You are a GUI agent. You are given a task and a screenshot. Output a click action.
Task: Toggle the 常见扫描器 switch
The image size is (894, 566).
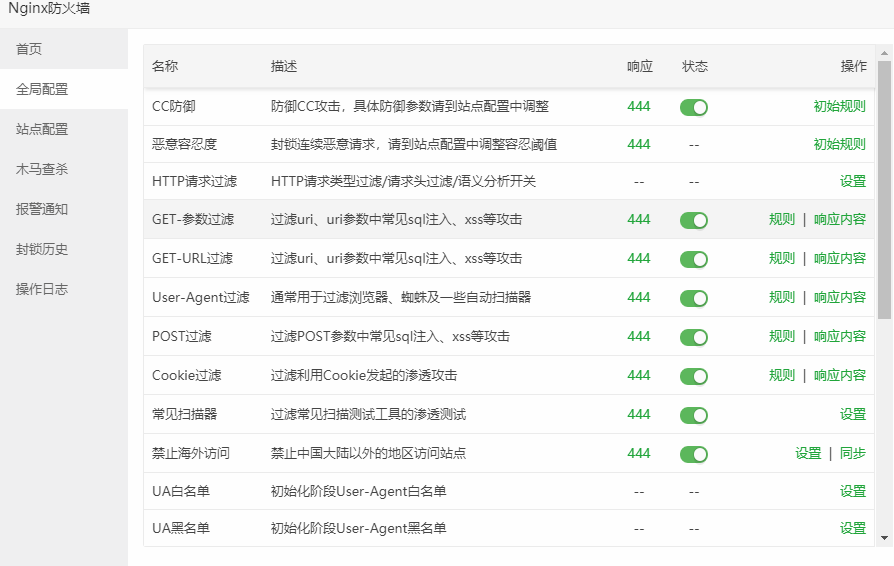pos(693,415)
